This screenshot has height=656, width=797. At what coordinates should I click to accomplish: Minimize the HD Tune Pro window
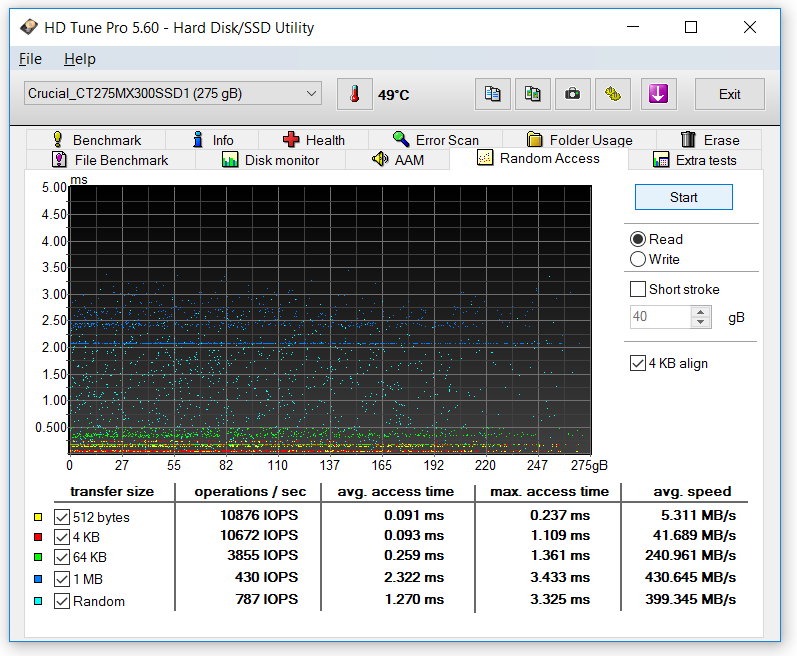point(633,27)
